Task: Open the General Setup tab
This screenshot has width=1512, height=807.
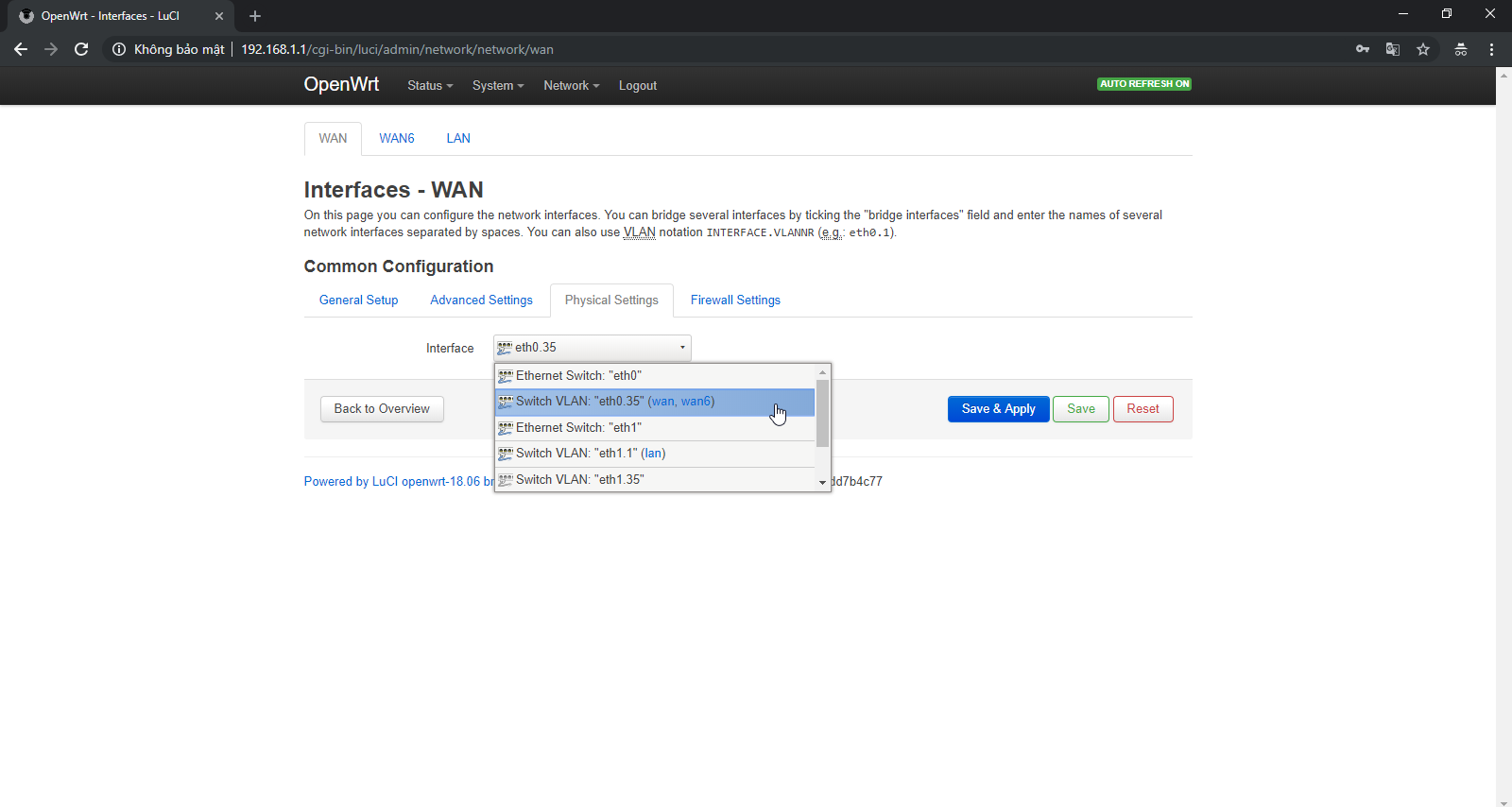Action: coord(359,300)
